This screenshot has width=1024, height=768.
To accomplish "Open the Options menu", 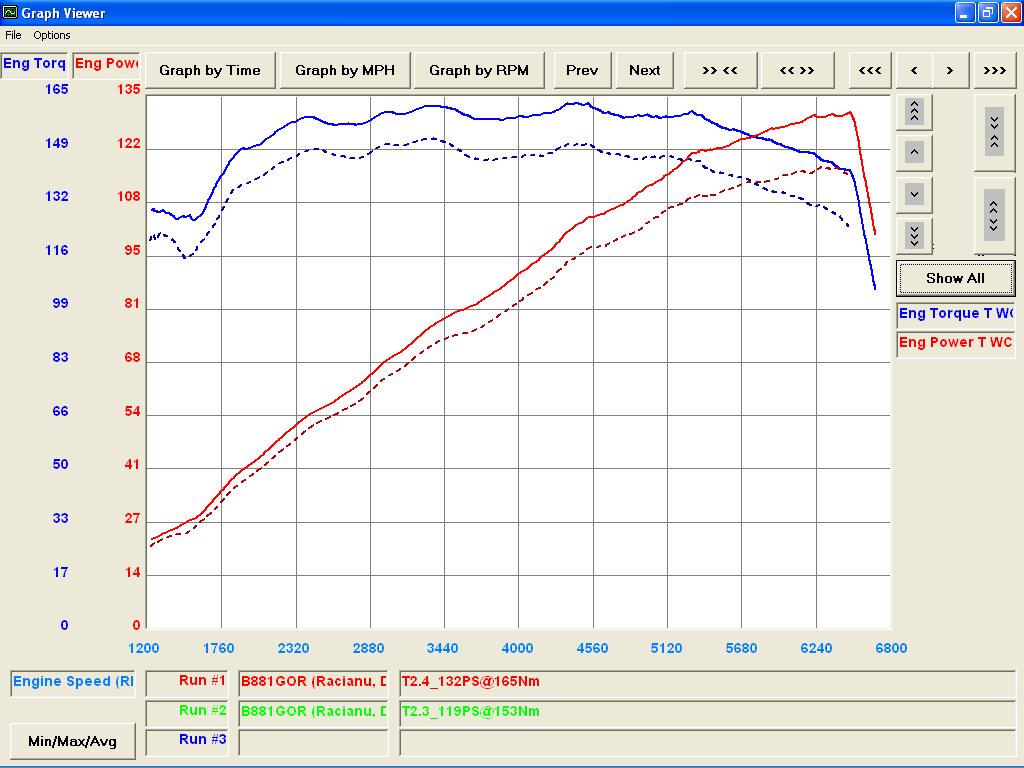I will (52, 35).
